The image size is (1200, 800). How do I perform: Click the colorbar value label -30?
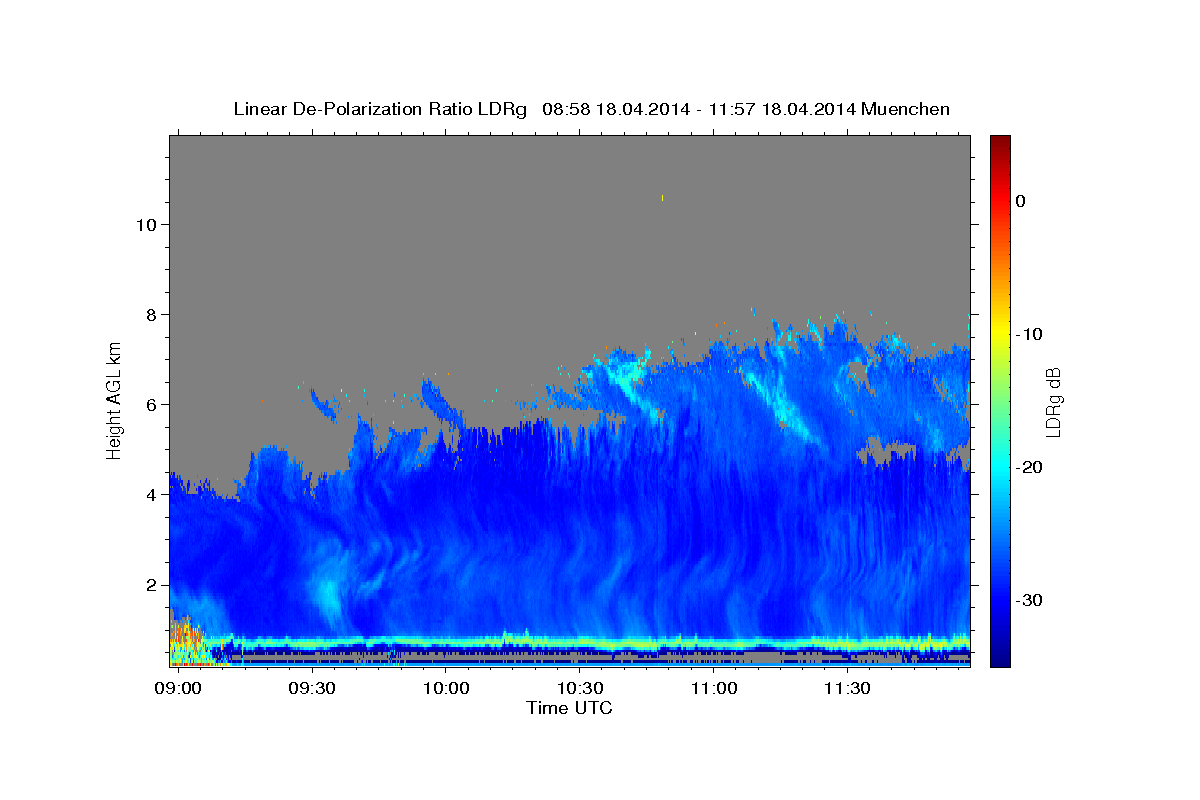click(x=1029, y=600)
